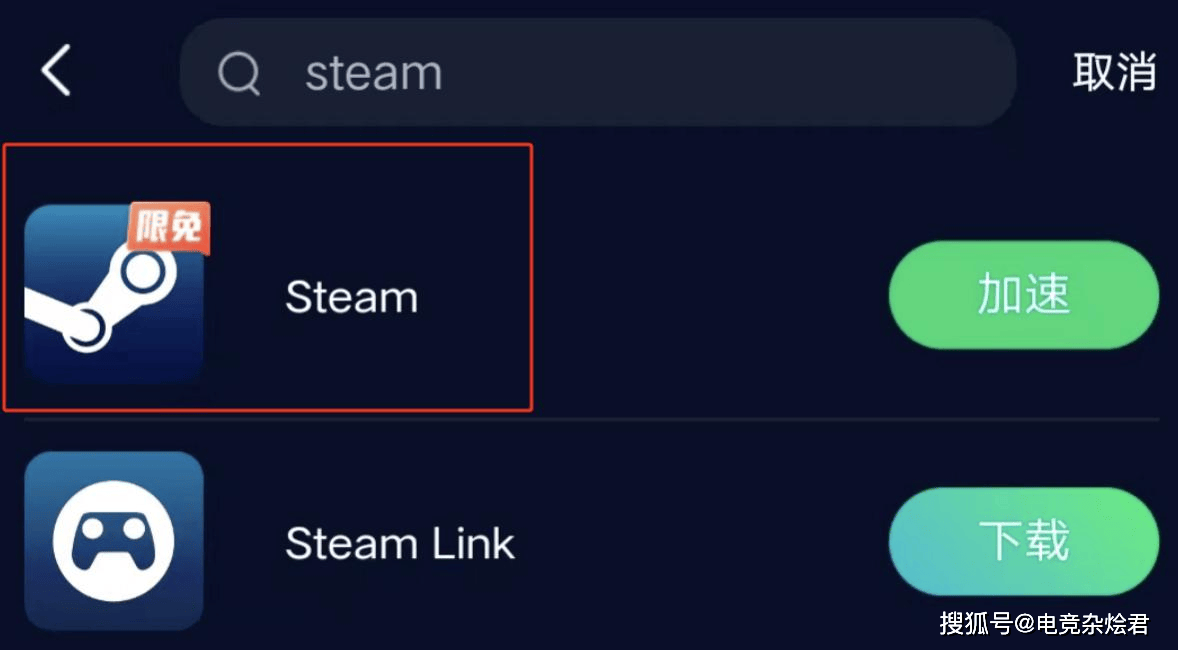Click the white Steam piston logo
The image size is (1178, 650).
point(101,301)
